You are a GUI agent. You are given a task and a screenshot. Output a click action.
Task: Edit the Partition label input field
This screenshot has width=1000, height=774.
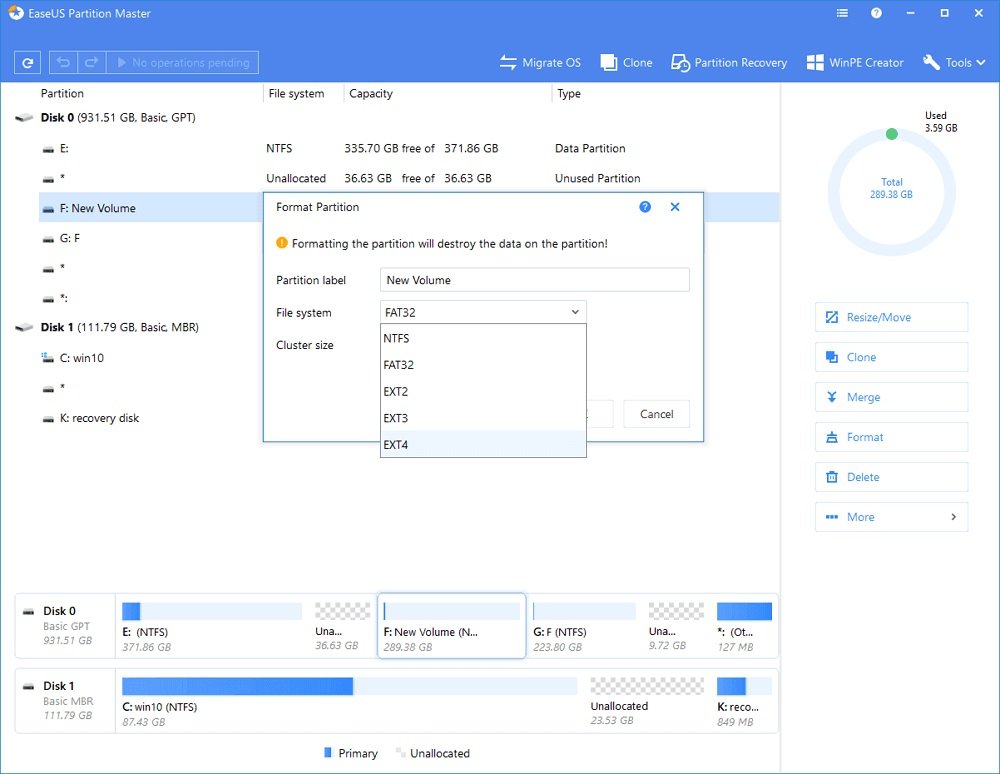[534, 280]
